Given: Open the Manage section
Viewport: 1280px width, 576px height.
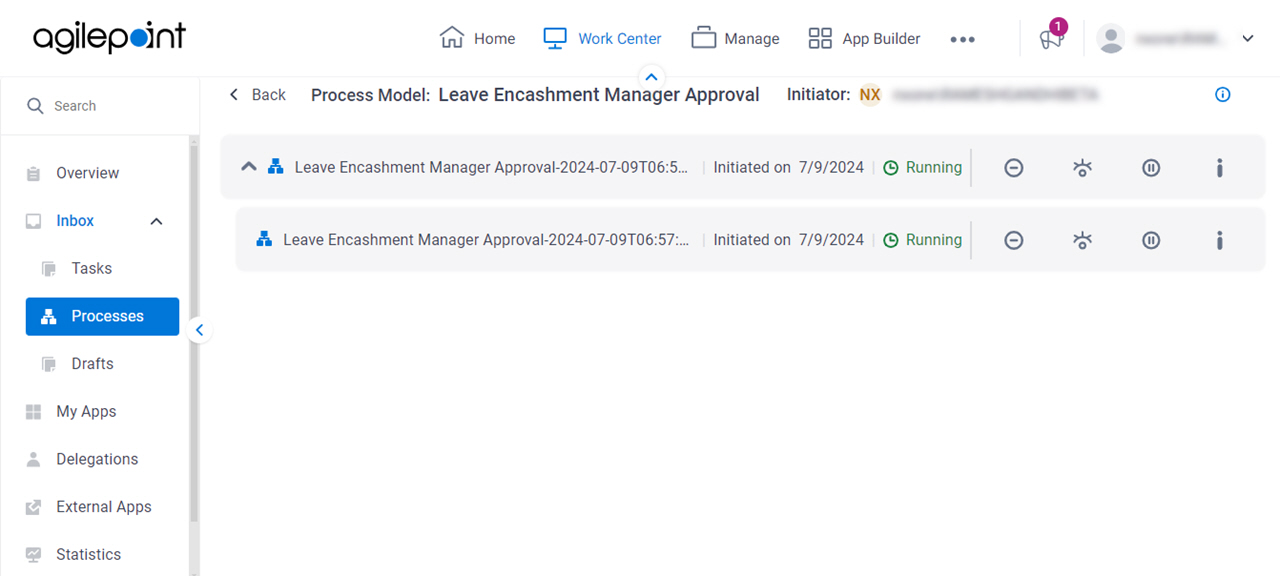Looking at the screenshot, I should tap(735, 38).
